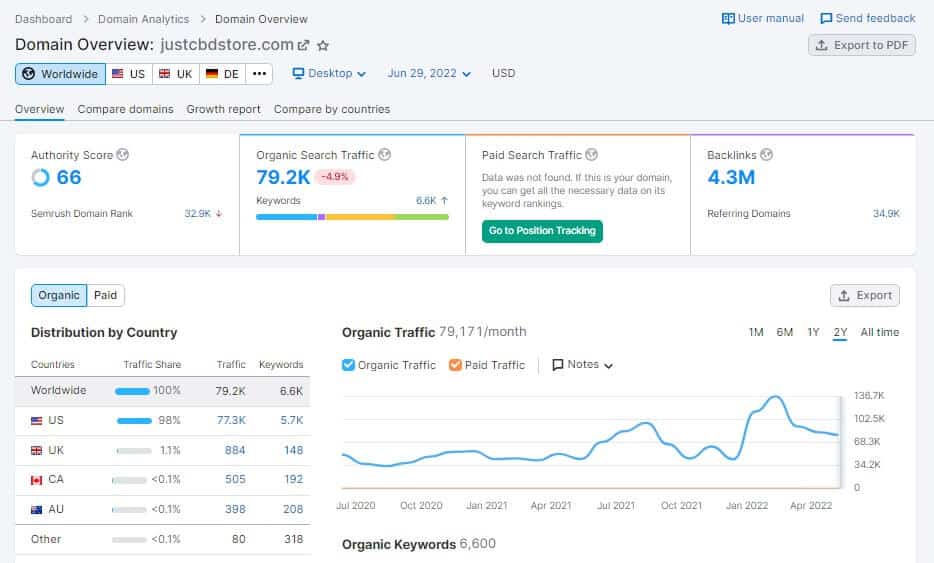Click Go to Position Tracking button
This screenshot has height=563, width=934.
(542, 231)
